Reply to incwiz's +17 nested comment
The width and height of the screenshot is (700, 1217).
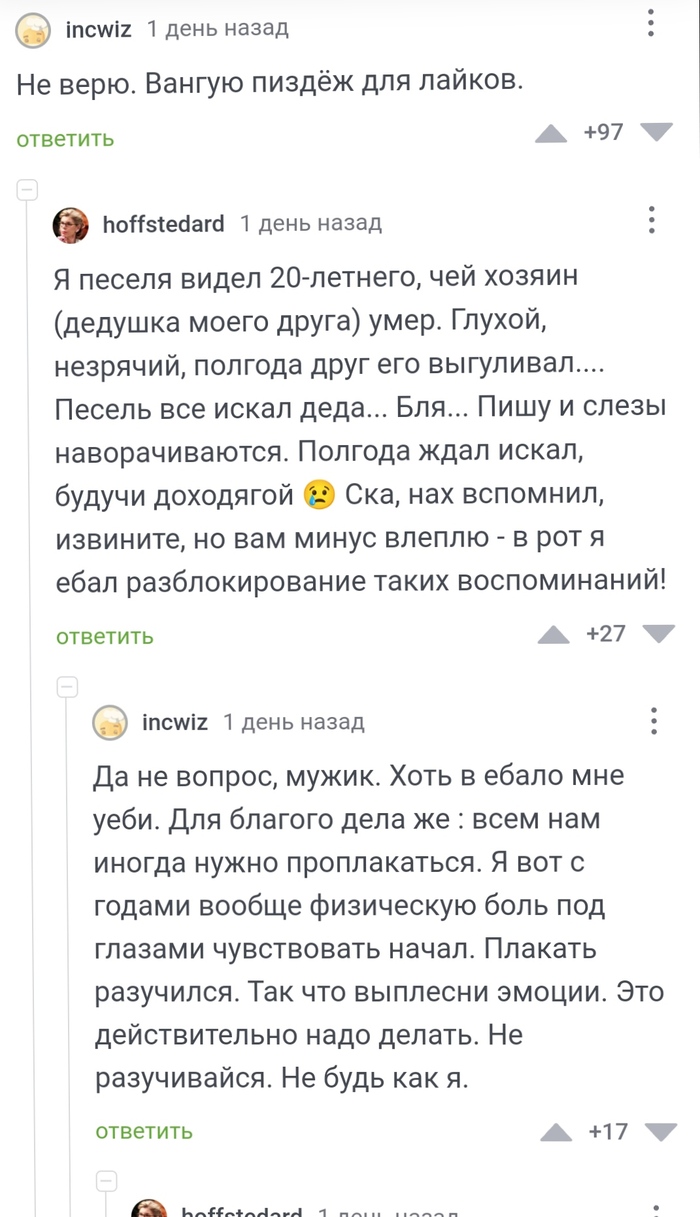tap(144, 1131)
